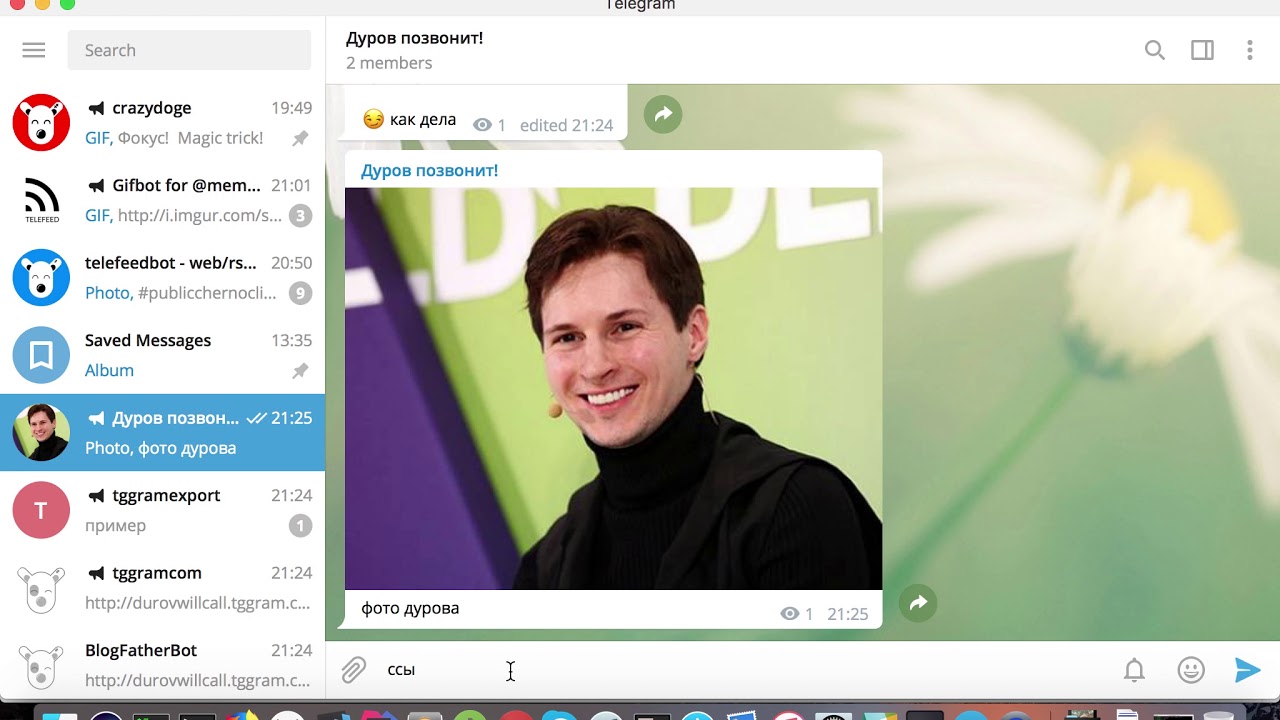Click views eye icon on 'как дела'
The image size is (1280, 720).
[482, 125]
